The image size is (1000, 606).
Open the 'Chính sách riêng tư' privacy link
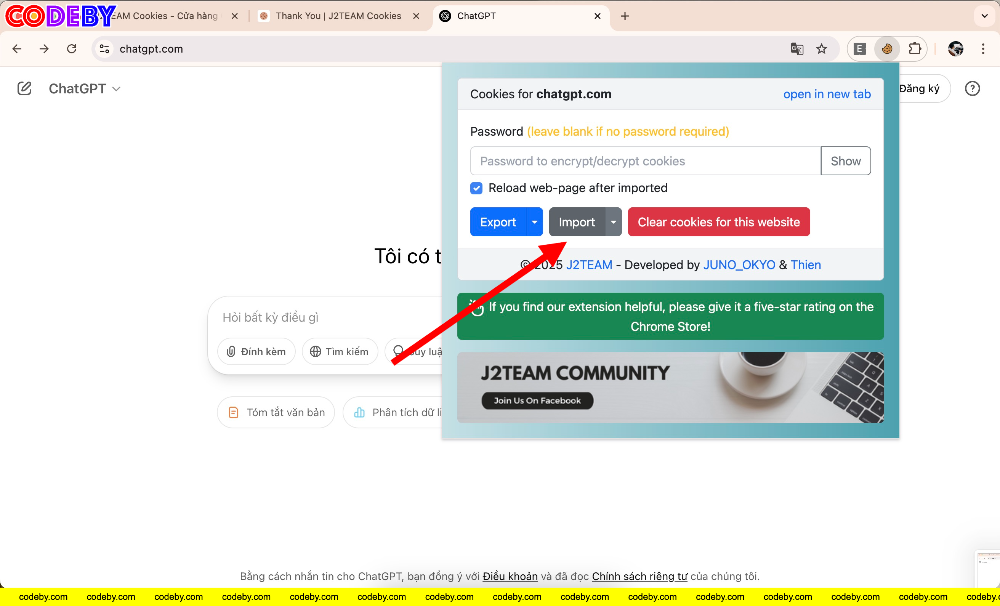(x=640, y=577)
